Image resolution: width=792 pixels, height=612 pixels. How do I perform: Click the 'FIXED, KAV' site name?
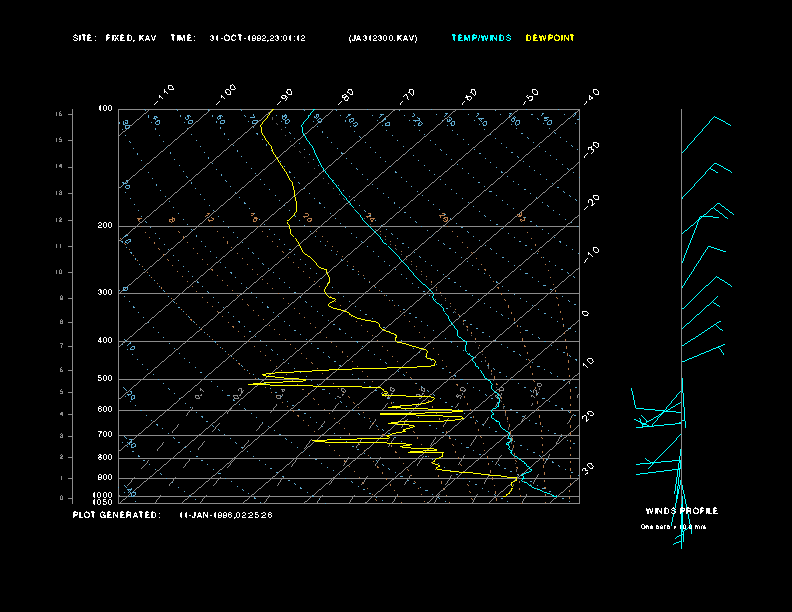pos(131,38)
